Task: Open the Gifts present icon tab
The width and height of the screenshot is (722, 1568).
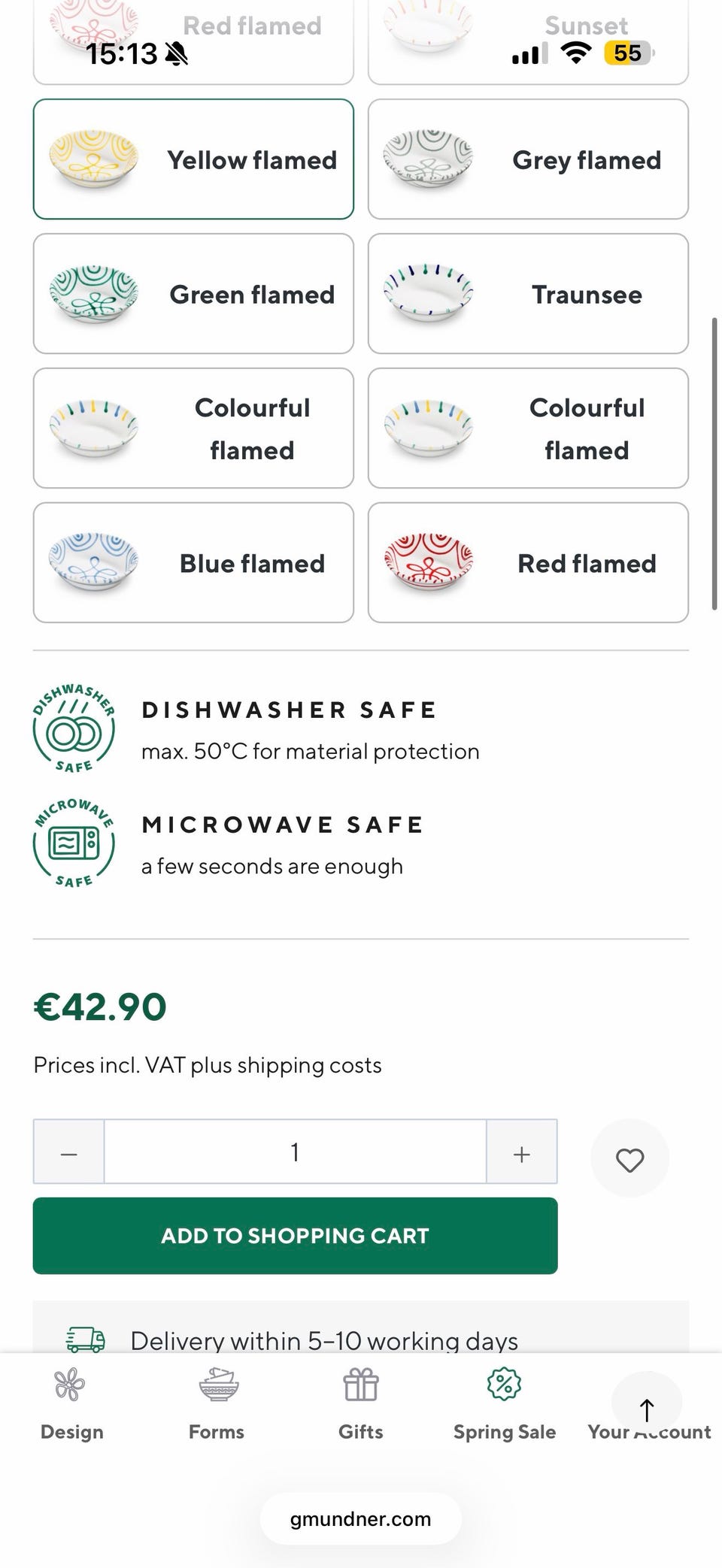Action: [361, 1385]
